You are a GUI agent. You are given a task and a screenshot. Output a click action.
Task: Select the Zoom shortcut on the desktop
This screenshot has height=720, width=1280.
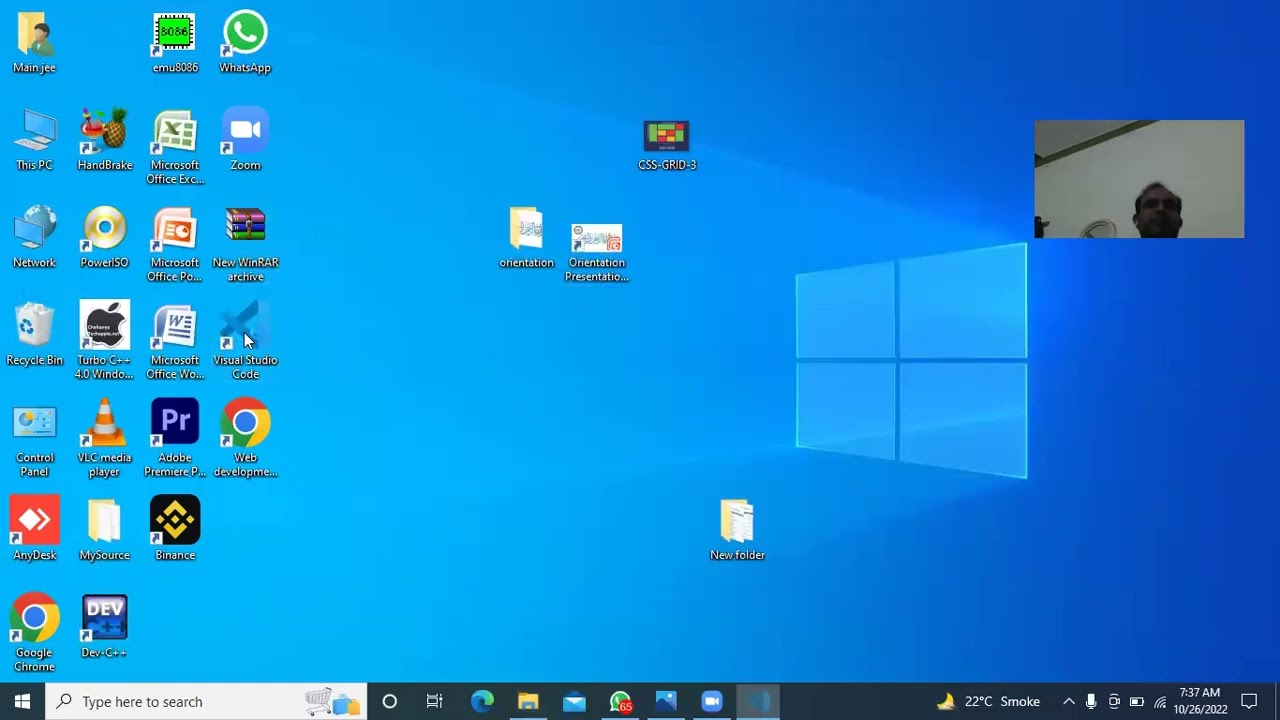click(245, 140)
